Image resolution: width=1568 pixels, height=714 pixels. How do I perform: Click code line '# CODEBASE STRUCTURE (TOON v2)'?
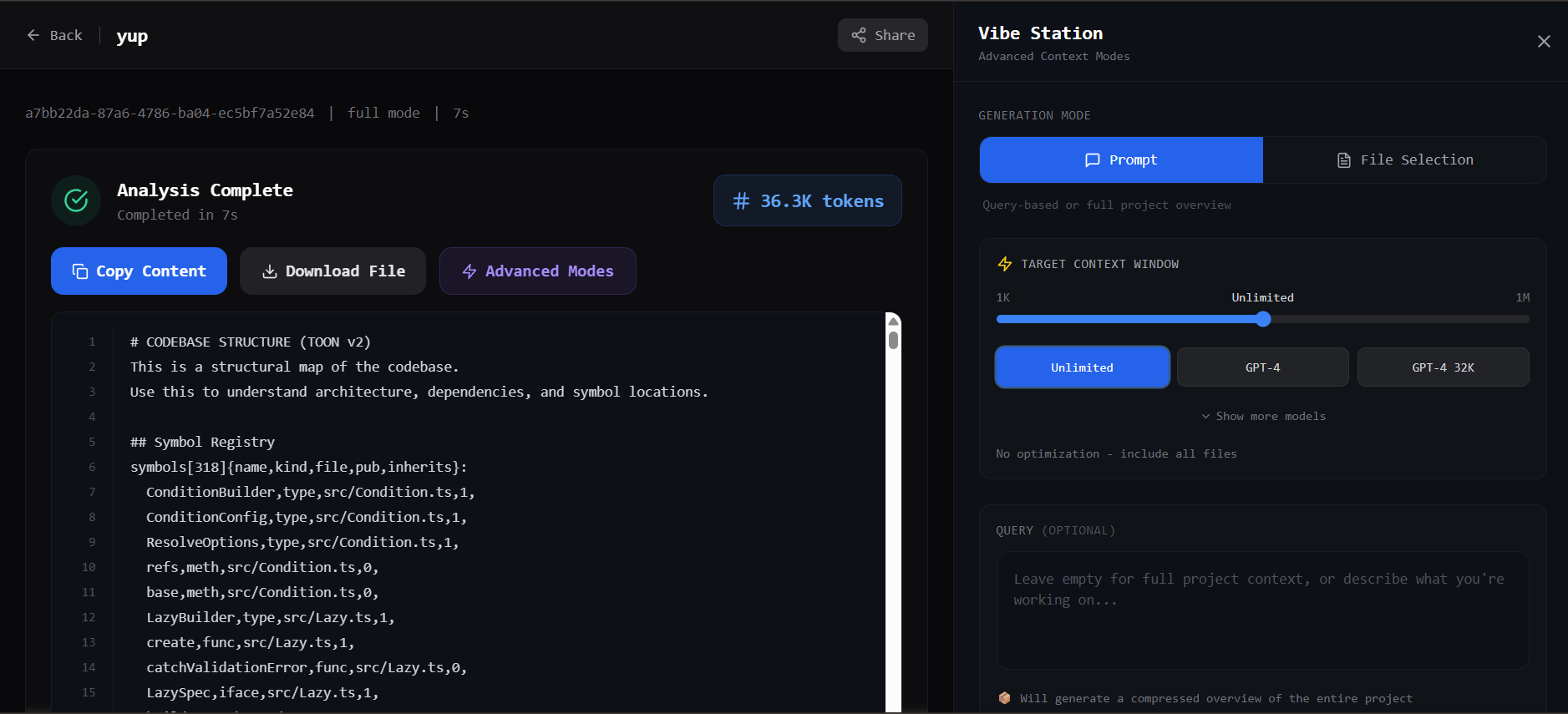251,342
